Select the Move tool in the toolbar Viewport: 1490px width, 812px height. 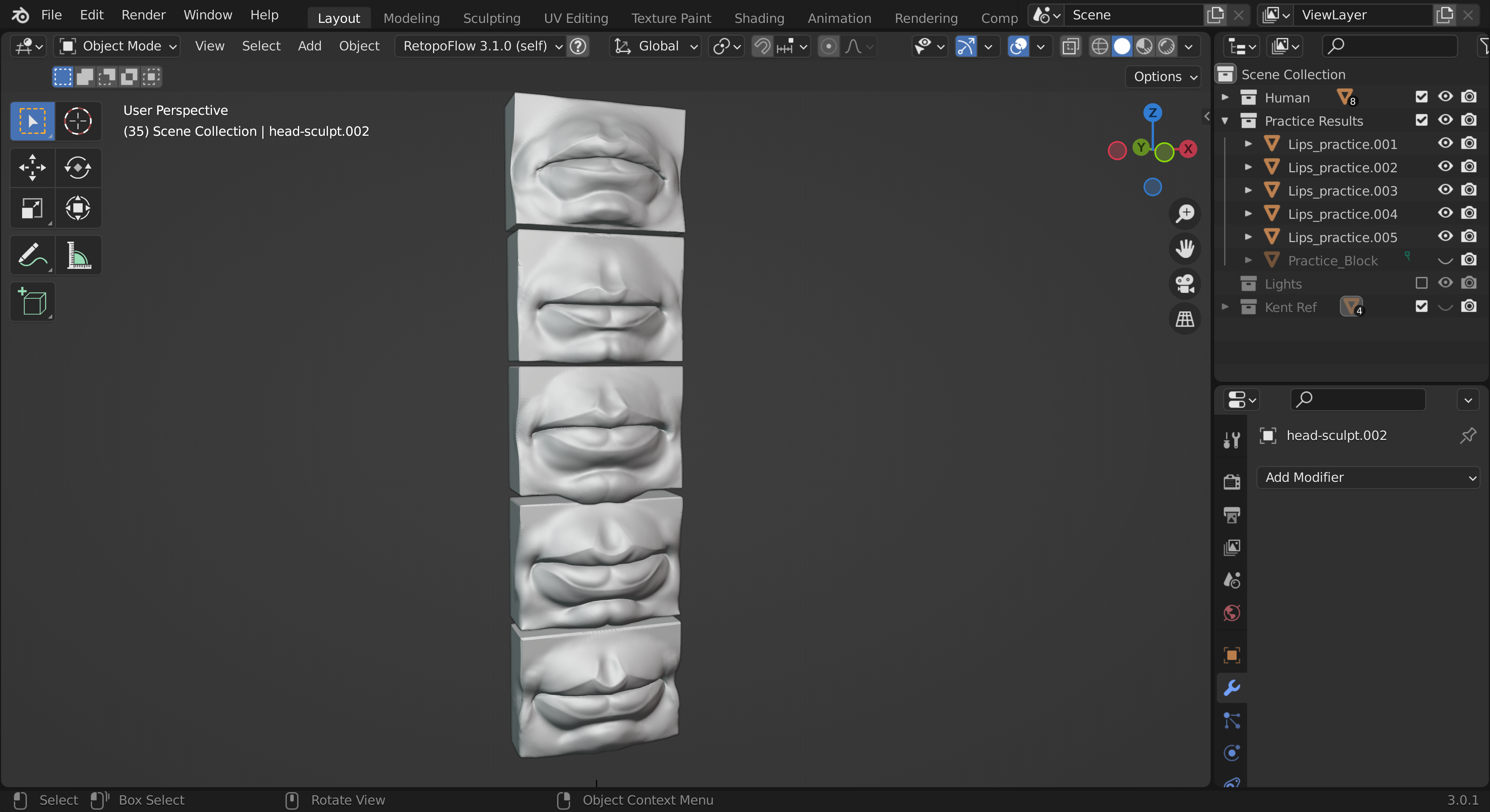32,168
